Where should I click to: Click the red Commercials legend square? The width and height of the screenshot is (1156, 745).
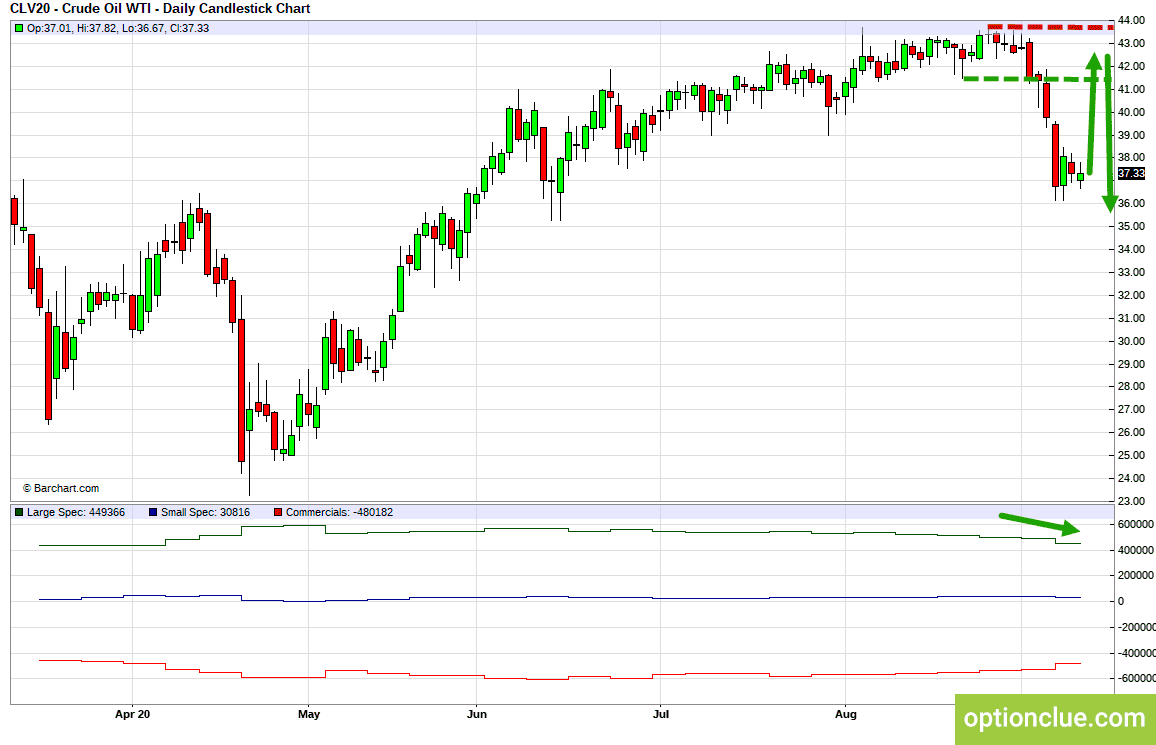click(278, 512)
